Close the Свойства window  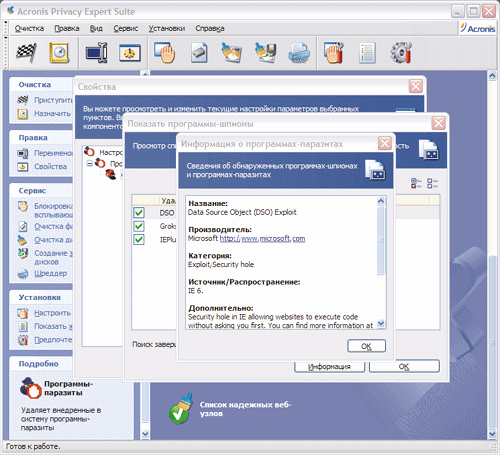pos(416,87)
